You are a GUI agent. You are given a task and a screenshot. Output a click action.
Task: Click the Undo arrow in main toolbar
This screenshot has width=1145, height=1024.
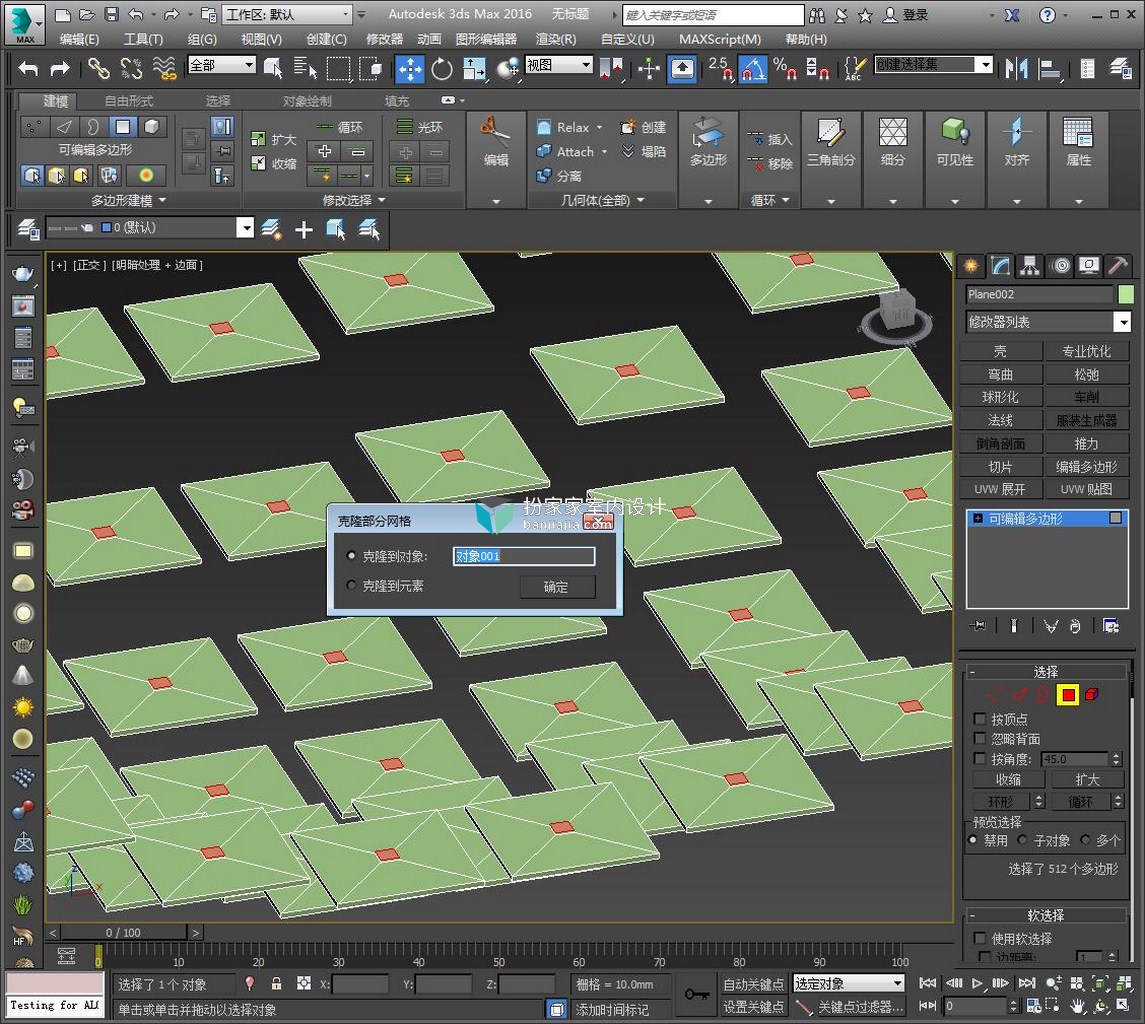(x=28, y=69)
